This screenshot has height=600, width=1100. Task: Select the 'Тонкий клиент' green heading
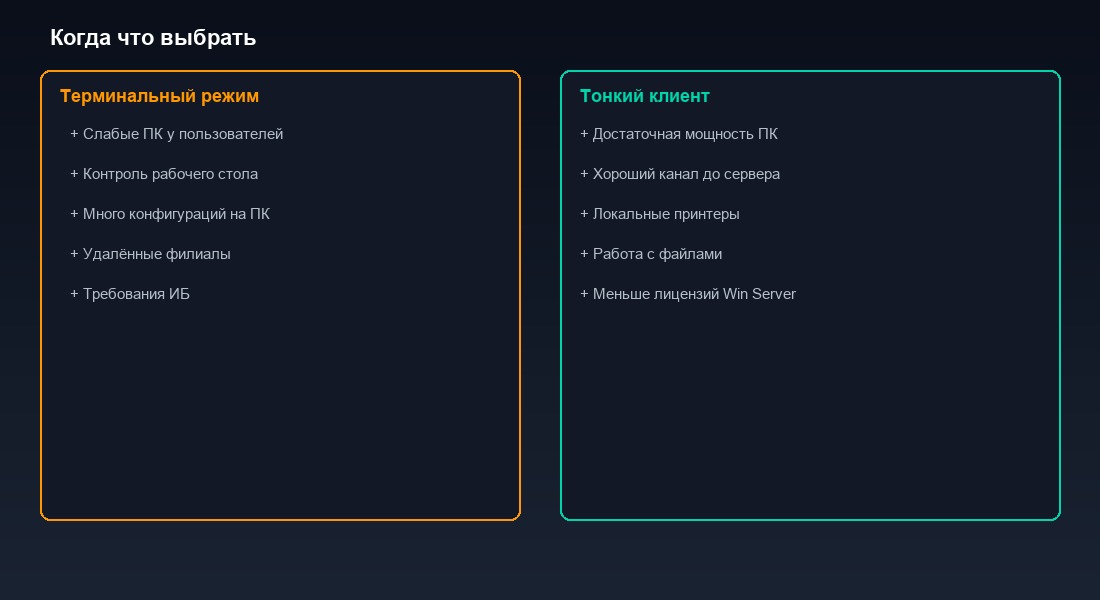pos(644,96)
